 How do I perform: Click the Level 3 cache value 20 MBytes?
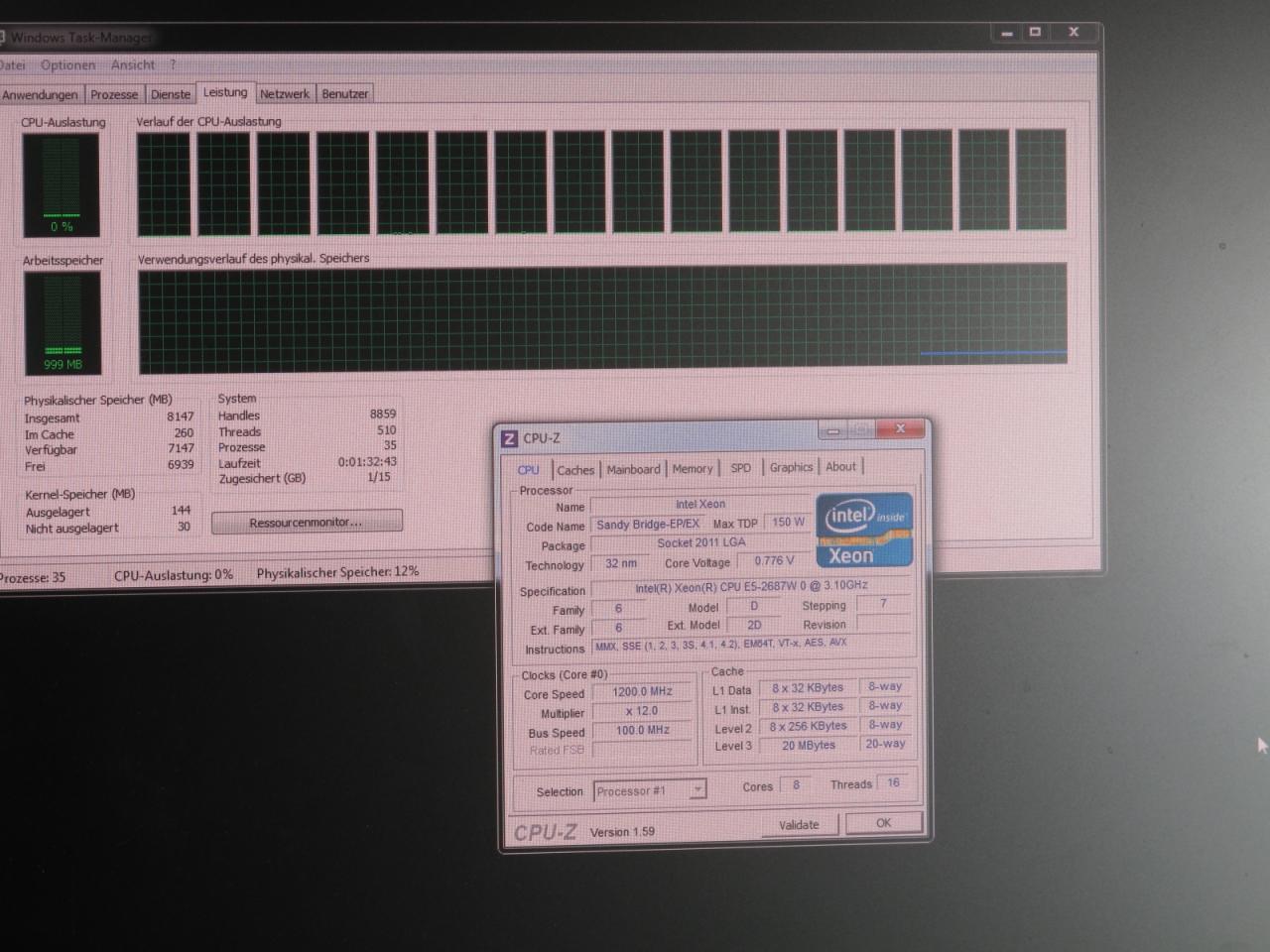809,746
